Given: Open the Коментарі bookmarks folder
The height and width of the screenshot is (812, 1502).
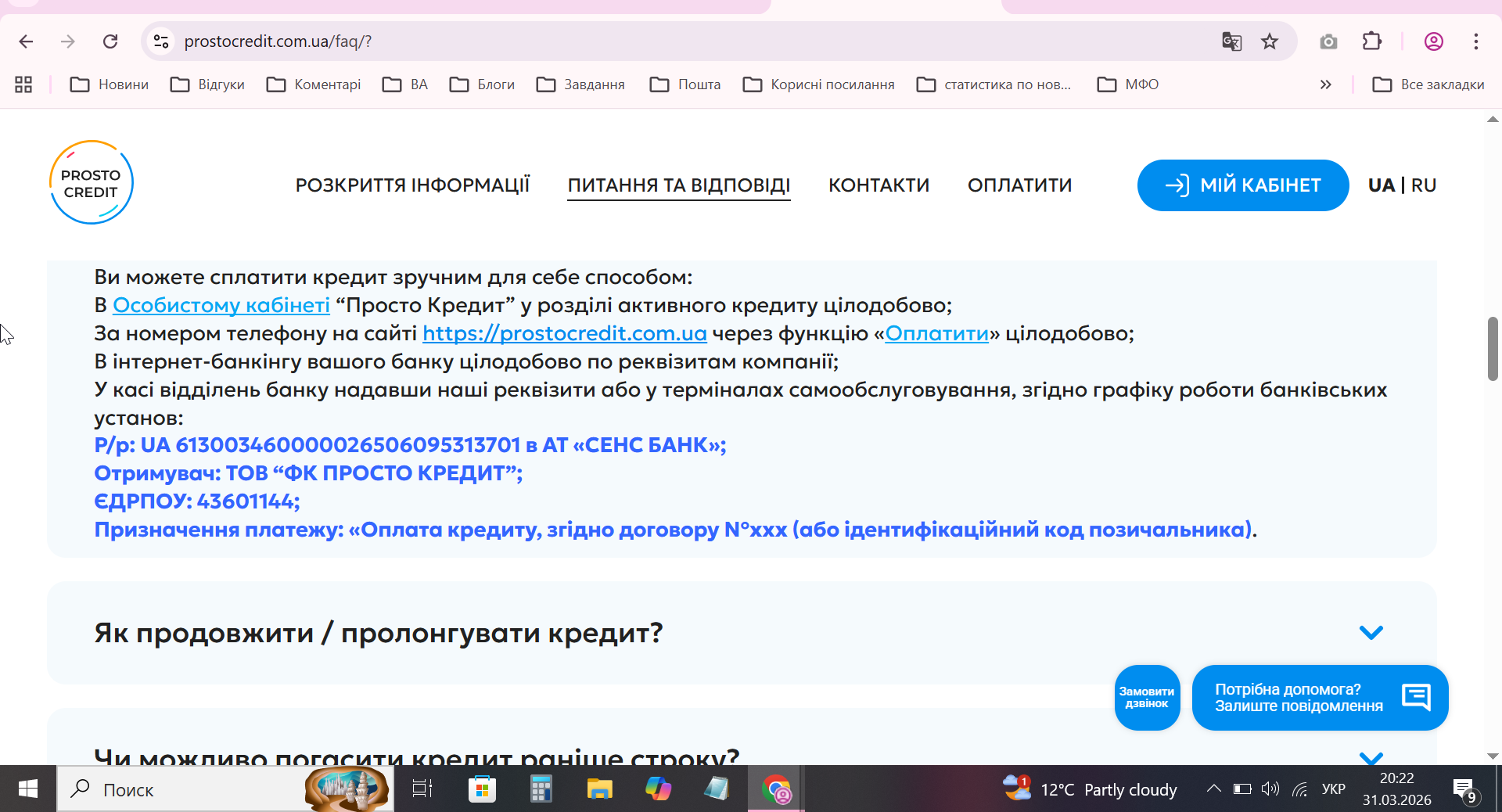Looking at the screenshot, I should (314, 84).
